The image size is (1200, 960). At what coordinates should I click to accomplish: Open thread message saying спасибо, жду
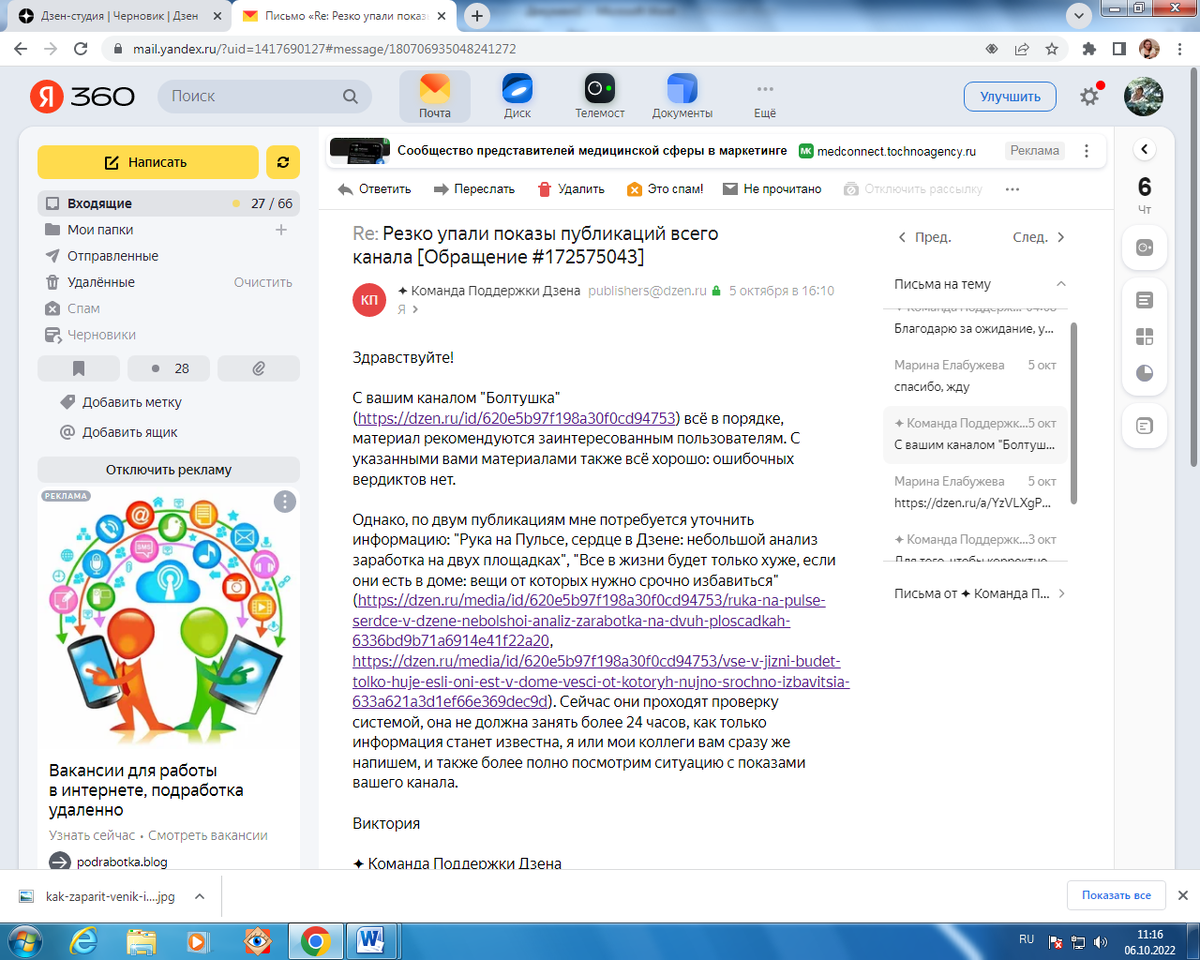coord(975,376)
